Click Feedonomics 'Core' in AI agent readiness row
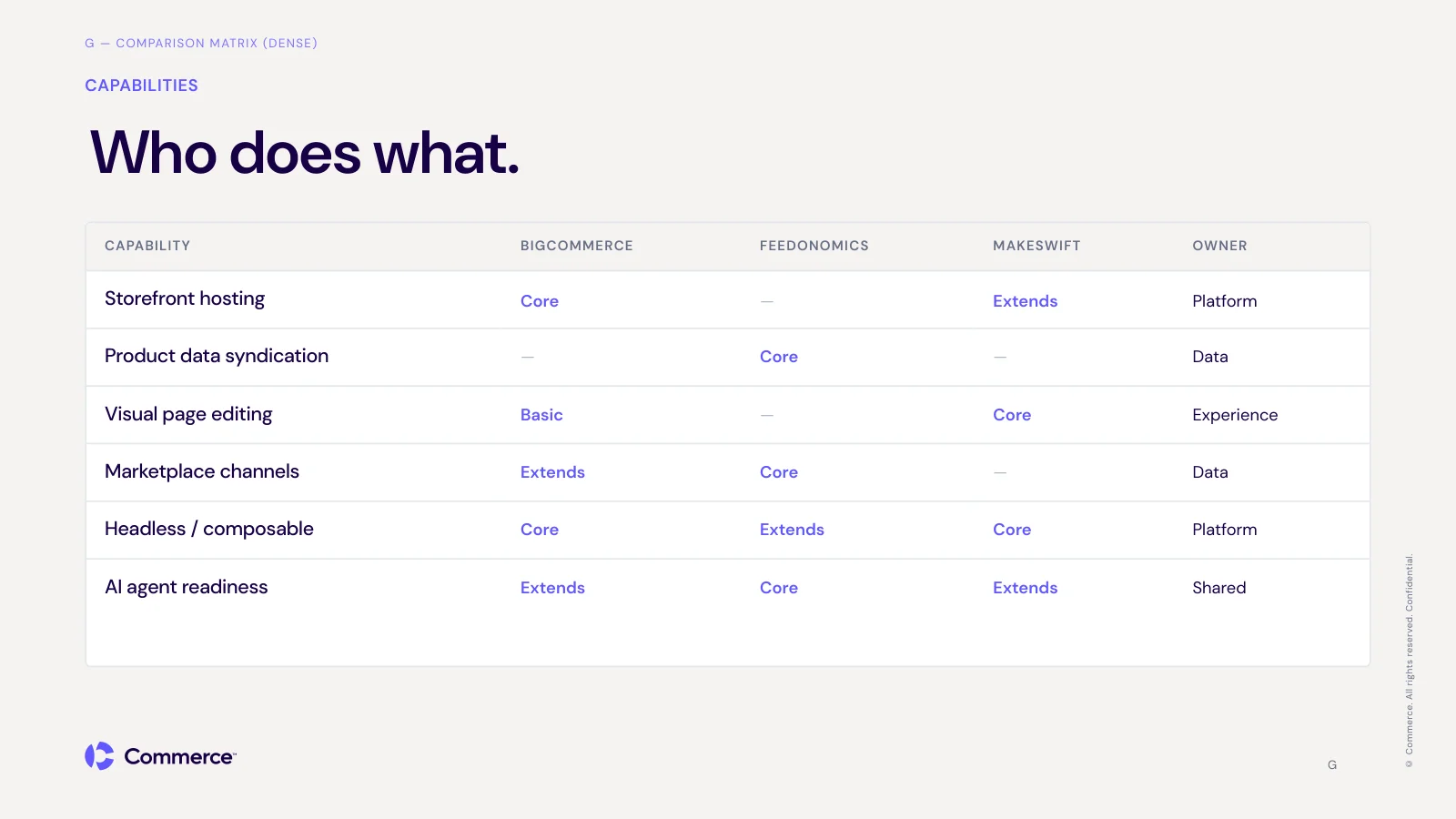Image resolution: width=1456 pixels, height=819 pixels. coord(779,588)
